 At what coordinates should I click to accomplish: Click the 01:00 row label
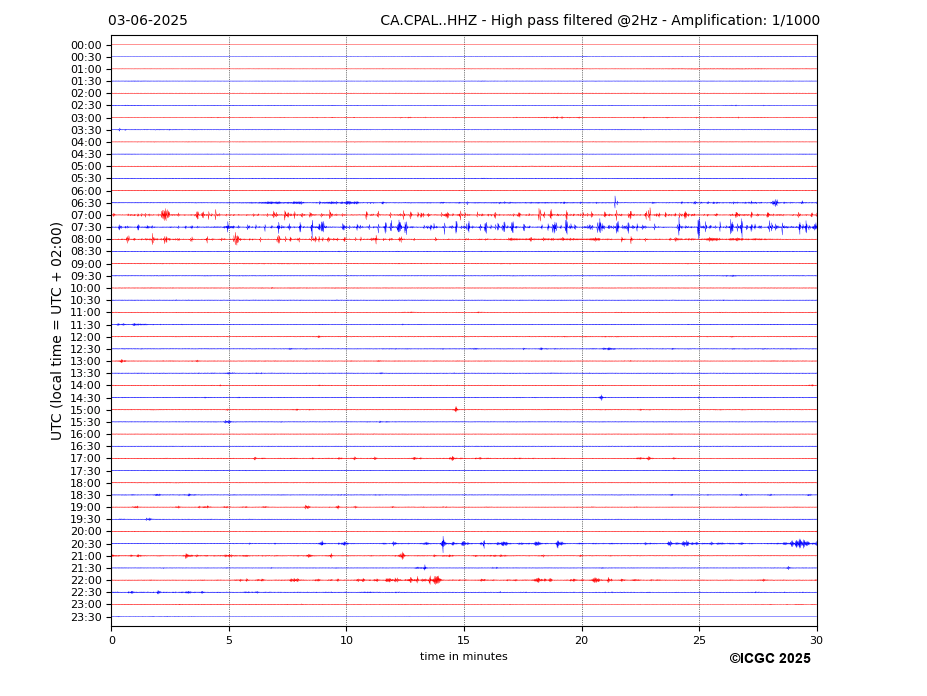coord(86,70)
